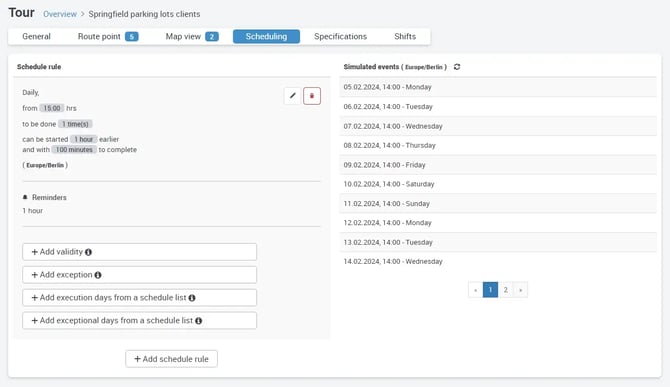670x387 pixels.
Task: Select event 12.02.2024, 14:00 - Monday
Action: tap(498, 223)
